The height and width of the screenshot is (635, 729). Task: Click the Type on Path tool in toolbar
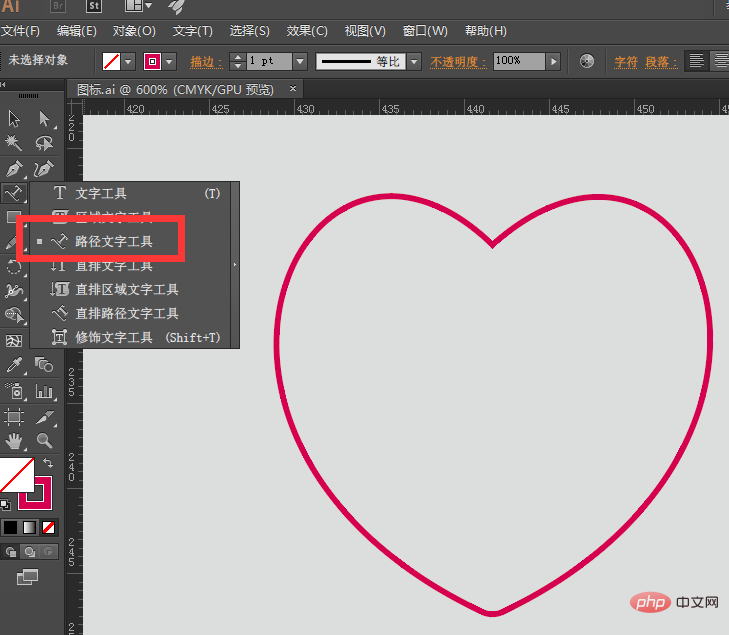click(x=14, y=193)
